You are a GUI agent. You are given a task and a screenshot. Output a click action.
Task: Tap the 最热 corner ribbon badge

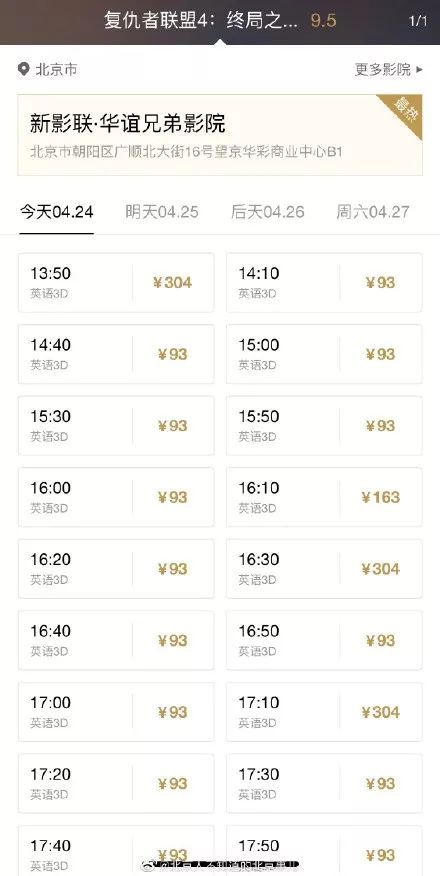pyautogui.click(x=401, y=114)
